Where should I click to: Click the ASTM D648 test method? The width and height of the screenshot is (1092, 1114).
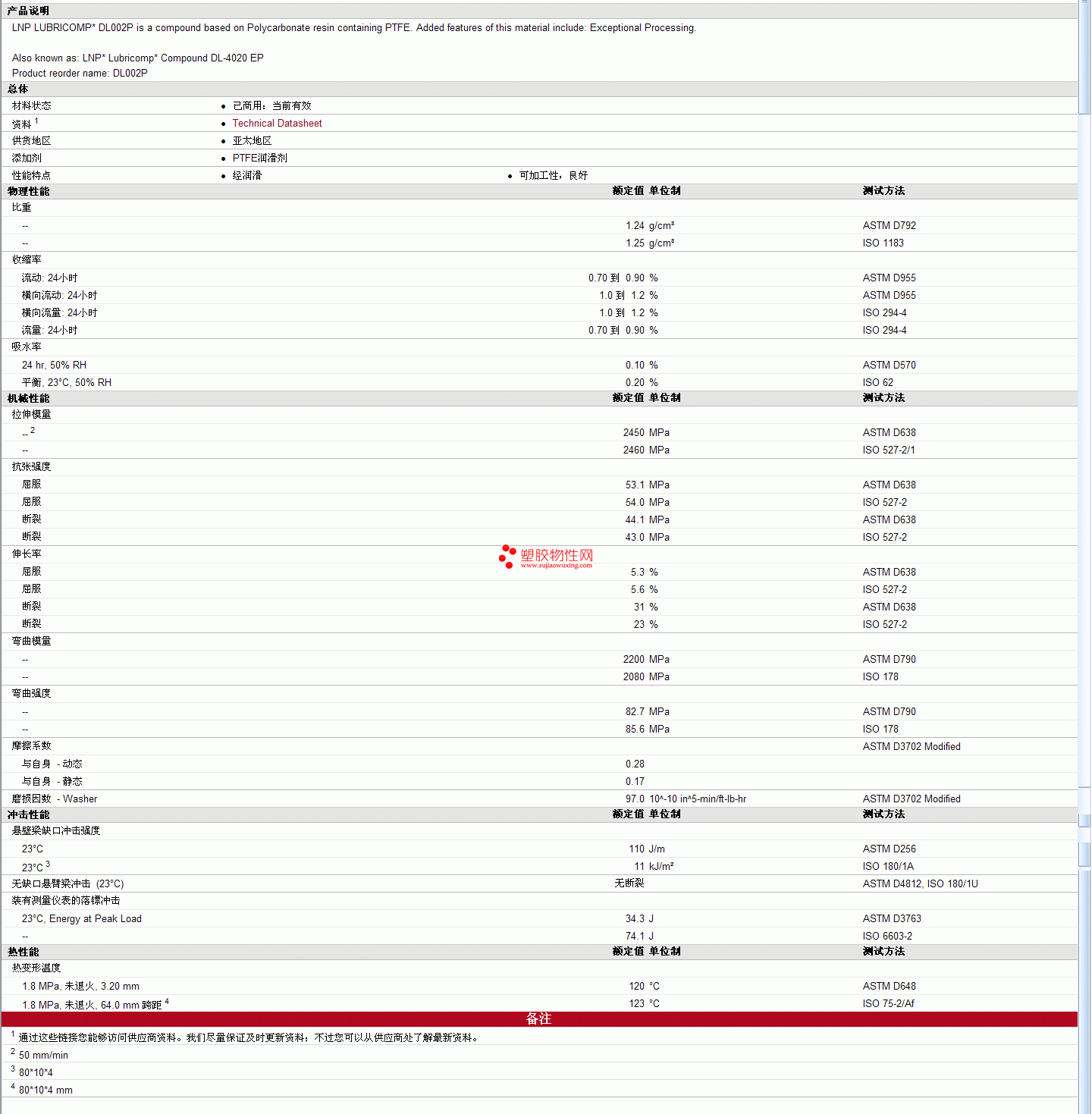889,986
